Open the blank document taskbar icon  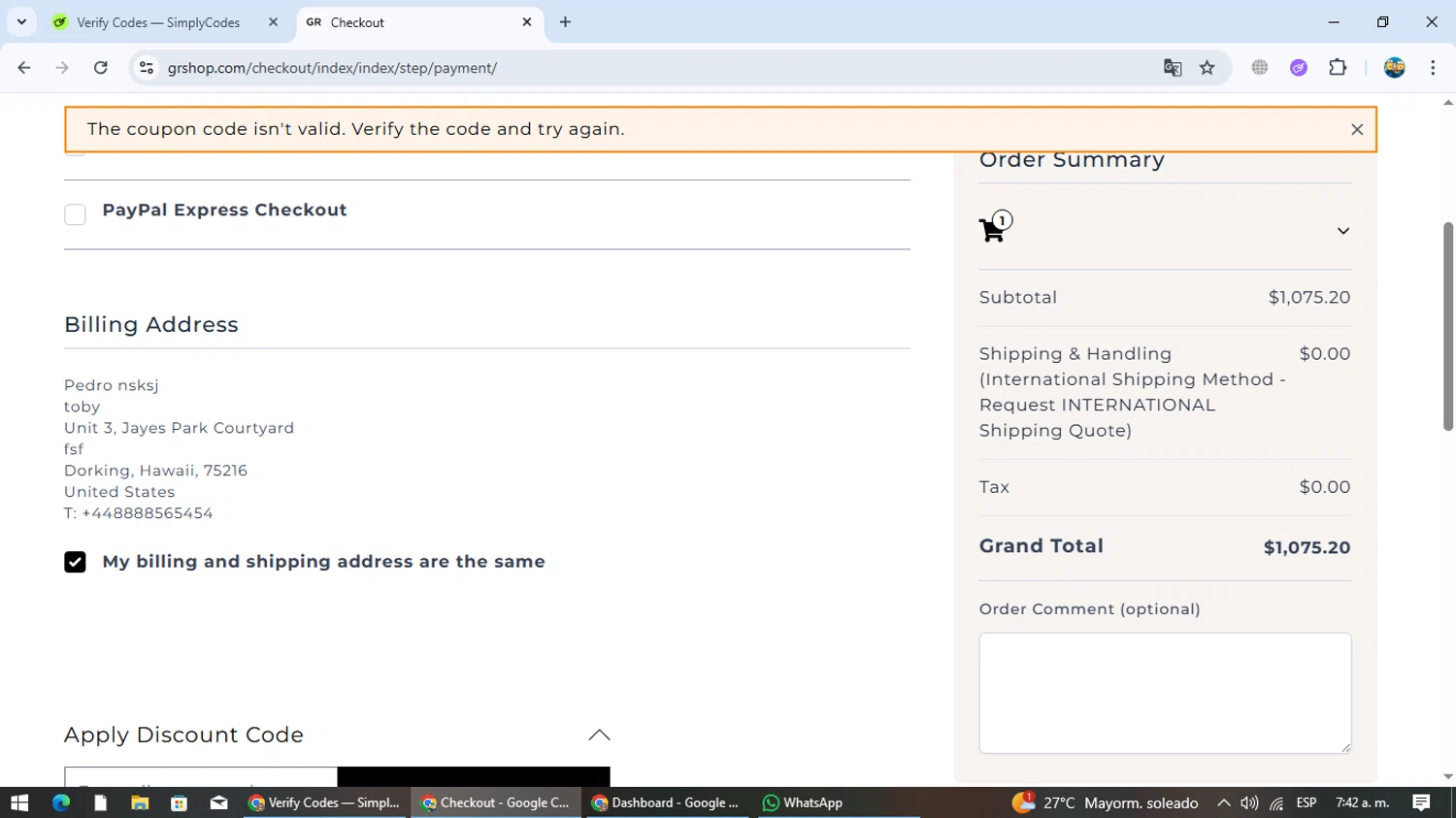(100, 802)
